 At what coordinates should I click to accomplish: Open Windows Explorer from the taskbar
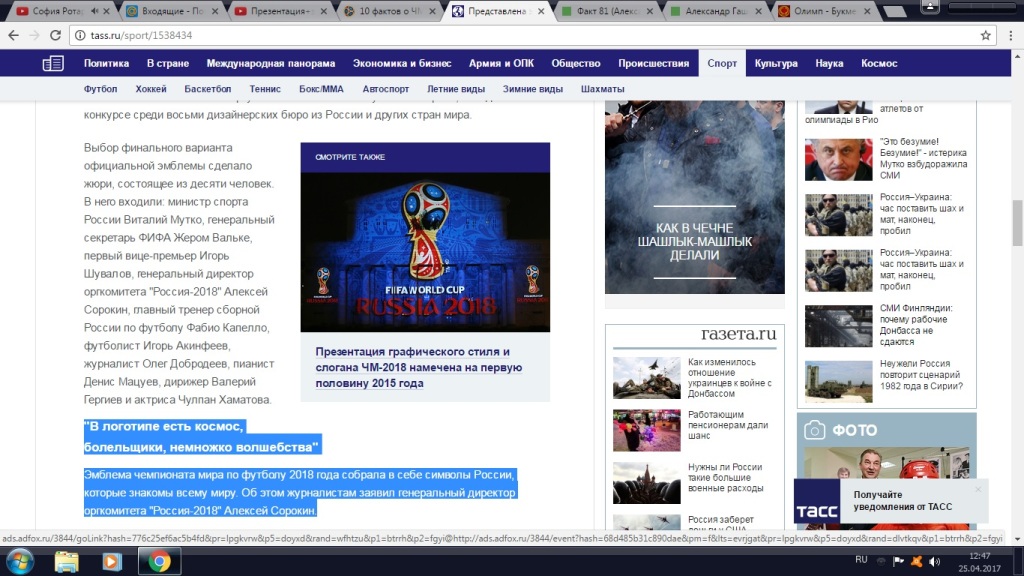(x=67, y=561)
